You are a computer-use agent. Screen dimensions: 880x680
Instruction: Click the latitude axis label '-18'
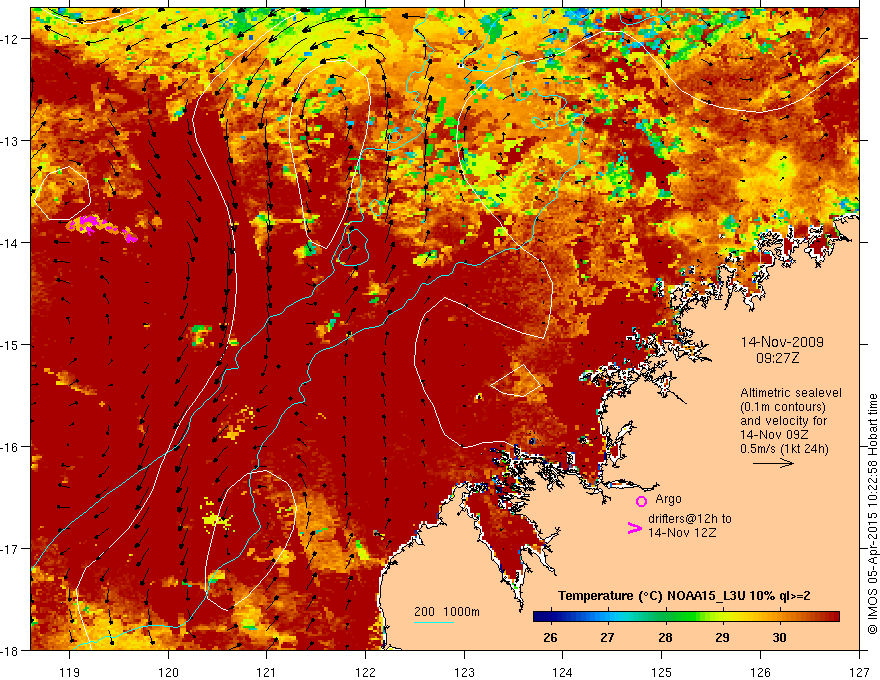tap(10, 651)
